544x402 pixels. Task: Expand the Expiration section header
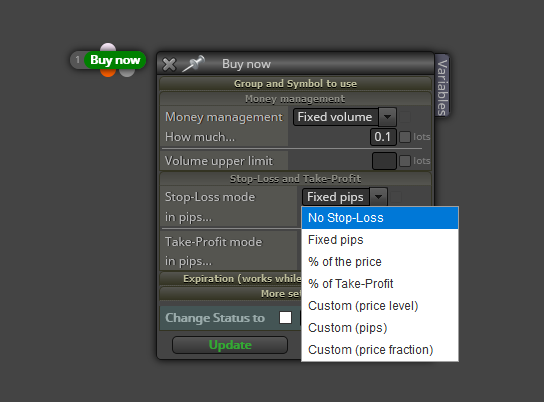coord(231,279)
